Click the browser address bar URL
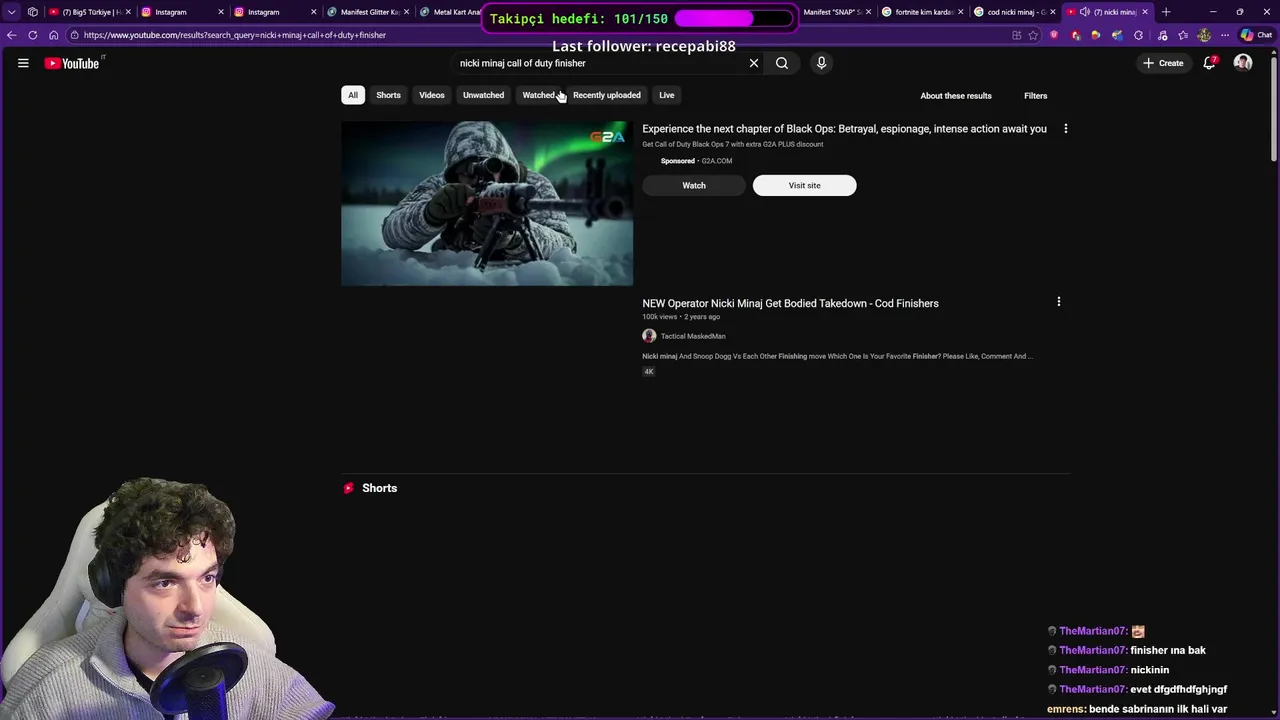This screenshot has width=1280, height=720. tap(235, 35)
